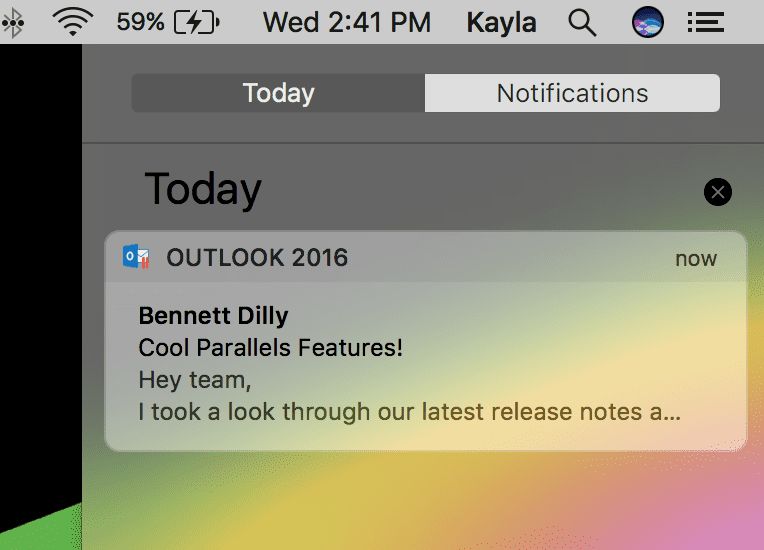
Task: Click the 'now' timestamp on notification
Action: [x=696, y=259]
